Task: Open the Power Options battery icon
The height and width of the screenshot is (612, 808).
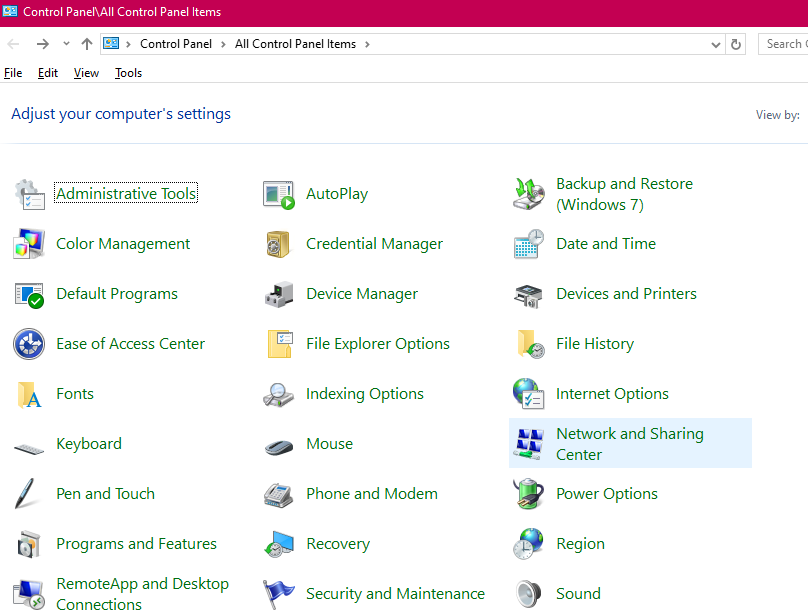Action: (529, 493)
